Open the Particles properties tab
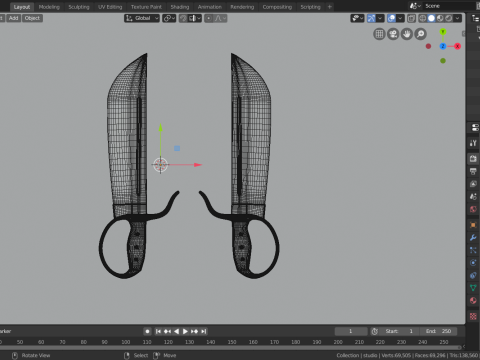Screen dimensions: 480x360 pyautogui.click(x=473, y=250)
